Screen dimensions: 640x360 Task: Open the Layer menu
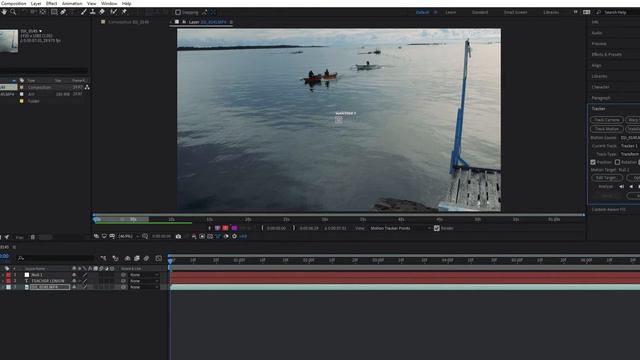click(x=36, y=3)
